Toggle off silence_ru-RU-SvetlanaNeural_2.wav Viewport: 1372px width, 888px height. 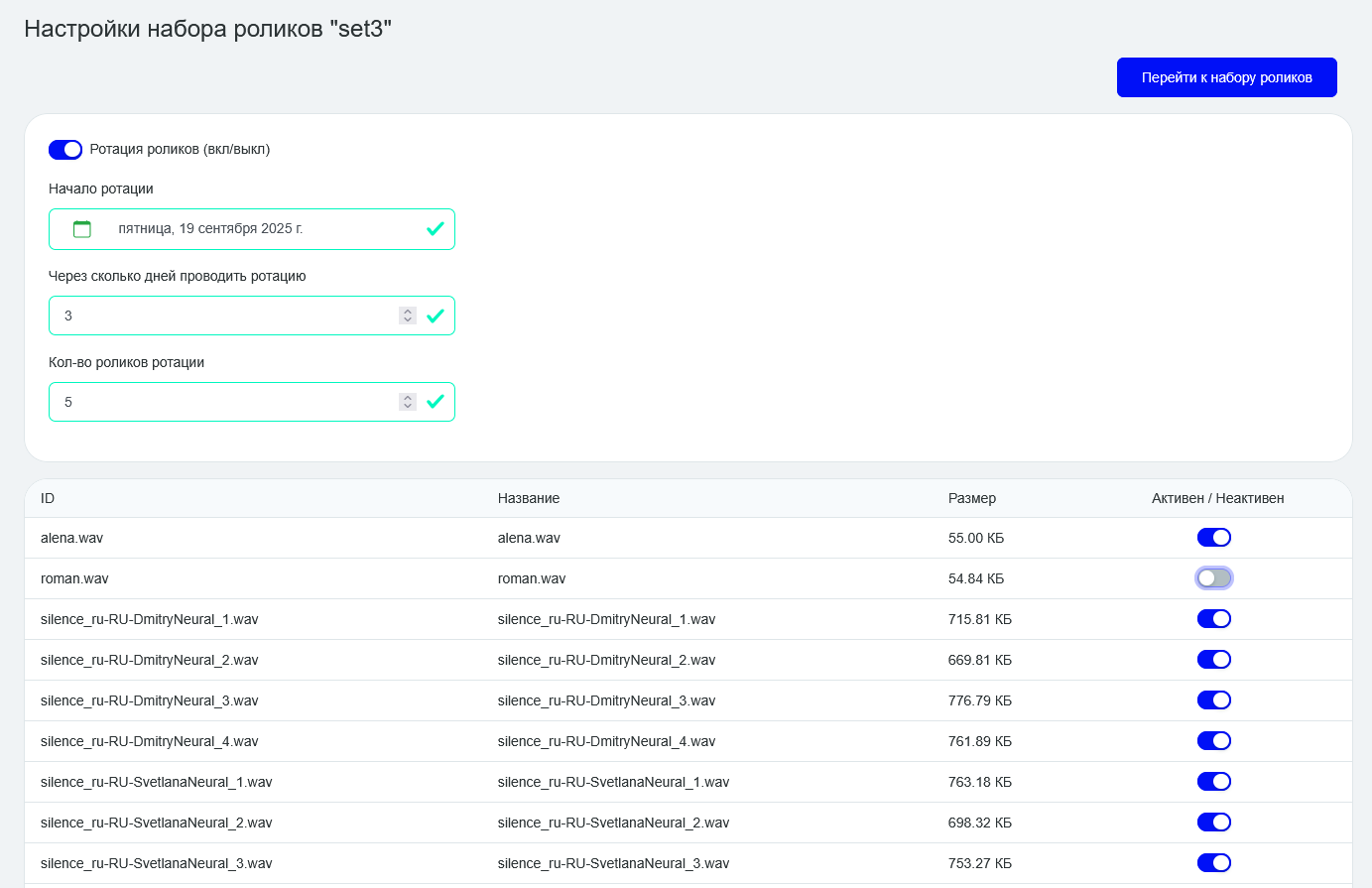click(x=1214, y=823)
